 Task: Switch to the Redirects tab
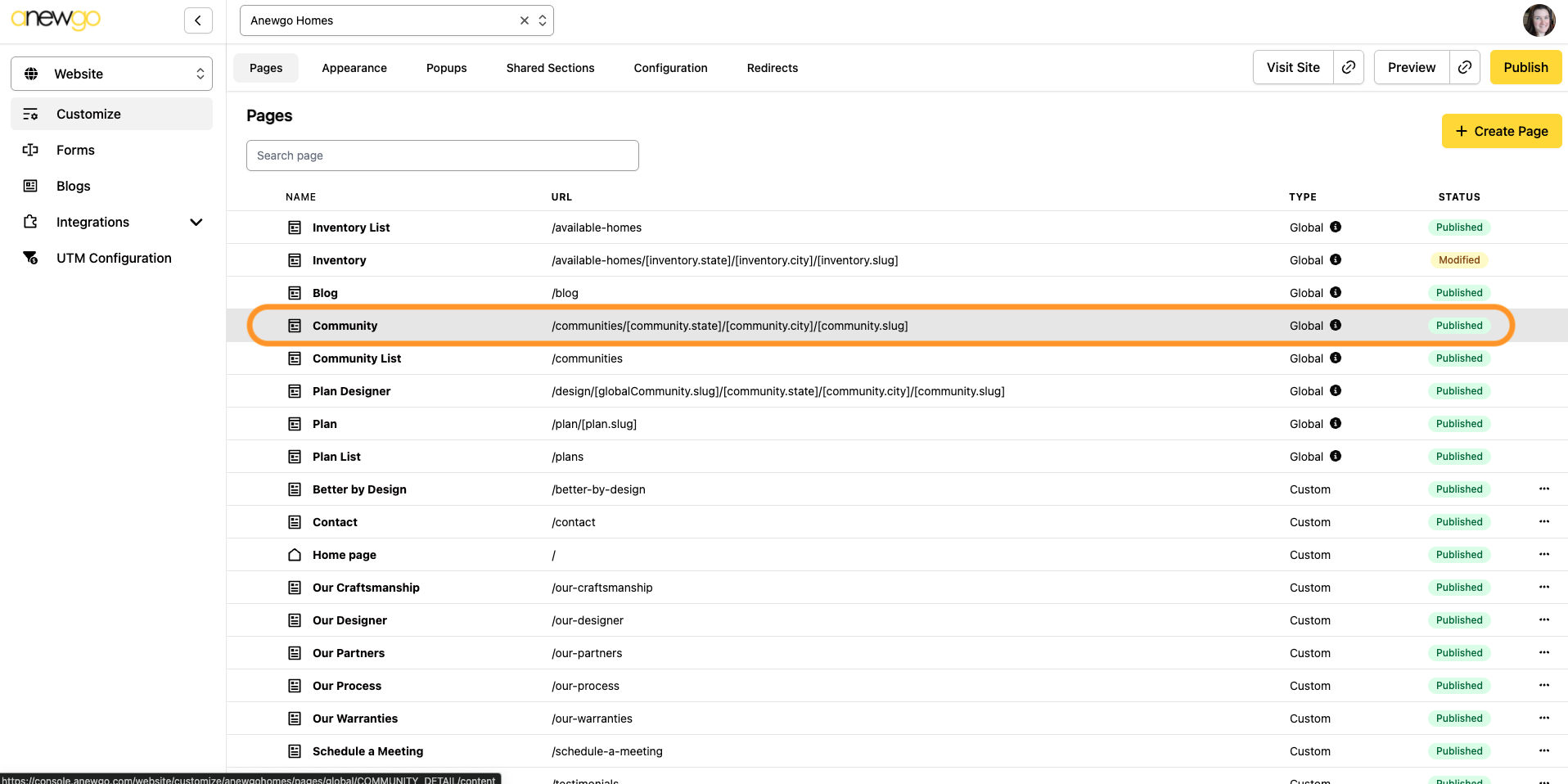point(773,68)
